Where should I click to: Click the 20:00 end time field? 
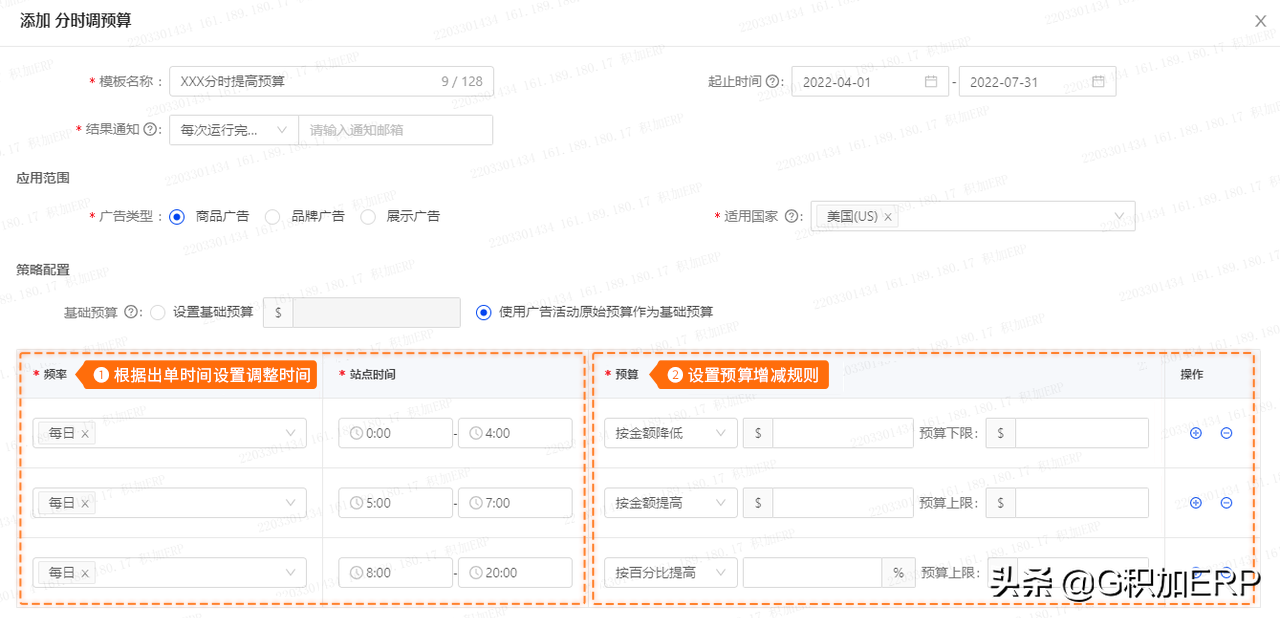pos(515,573)
